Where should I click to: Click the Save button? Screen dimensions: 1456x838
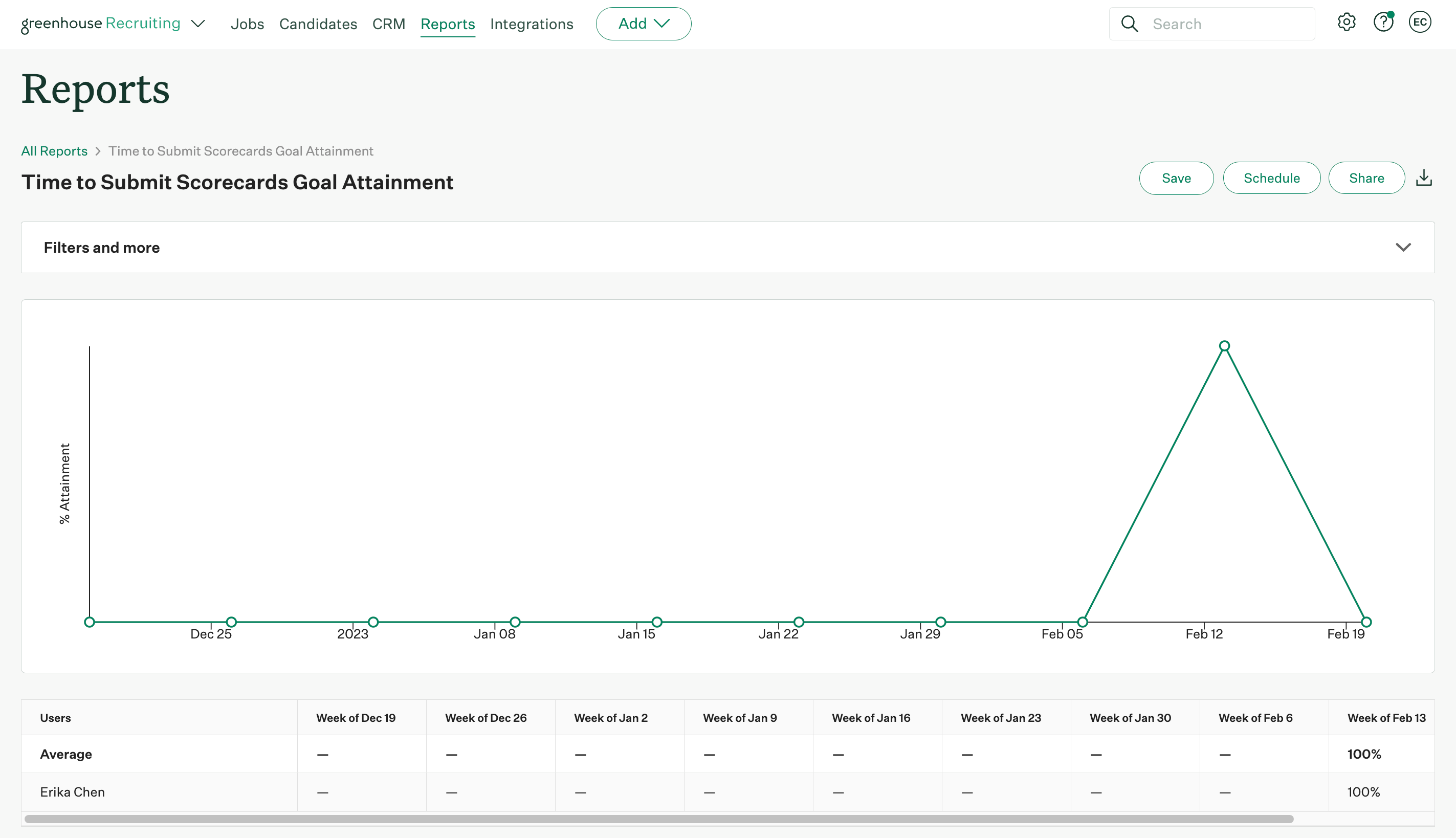click(x=1176, y=179)
